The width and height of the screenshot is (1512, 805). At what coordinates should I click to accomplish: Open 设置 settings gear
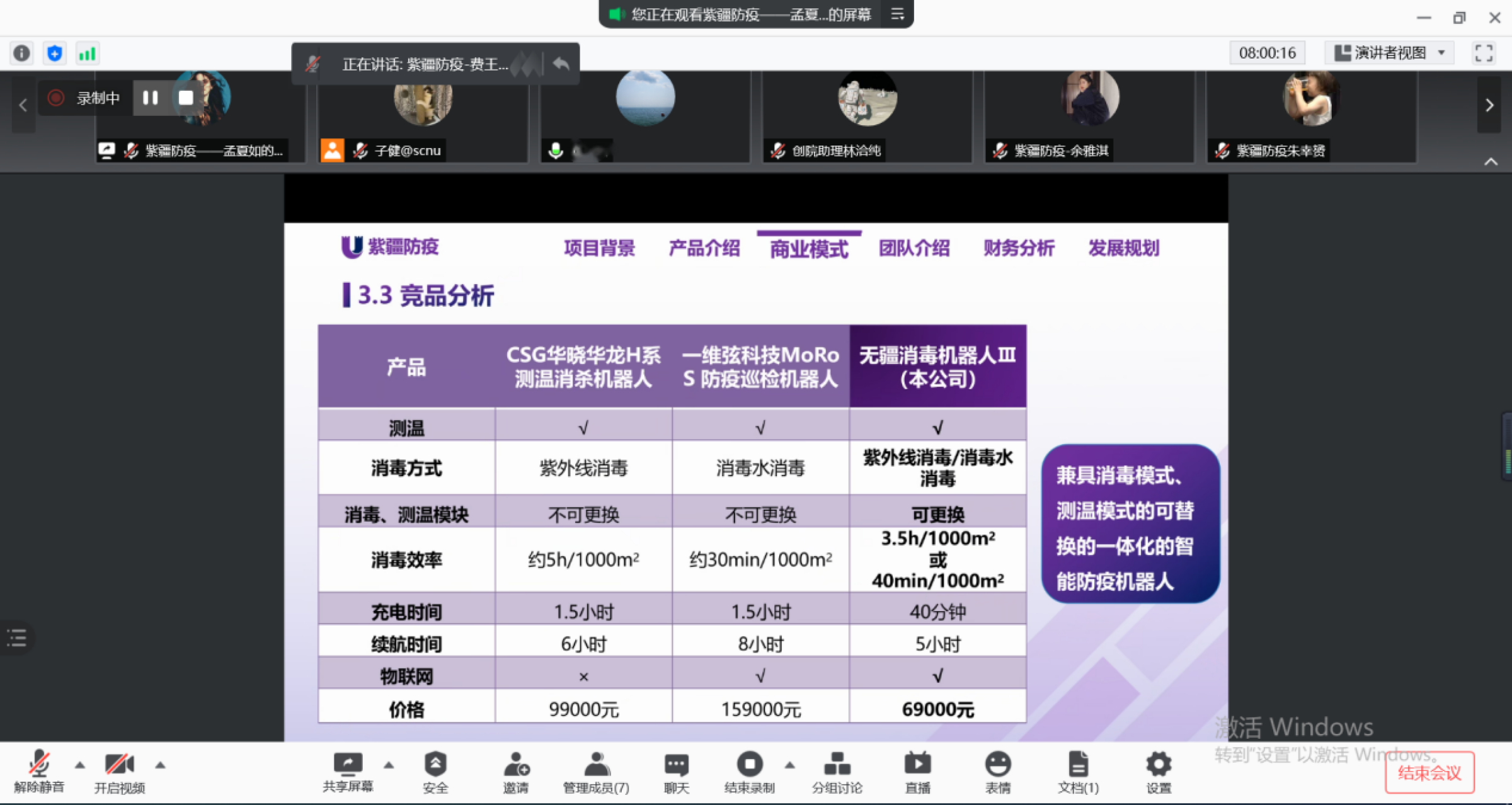[x=1159, y=772]
